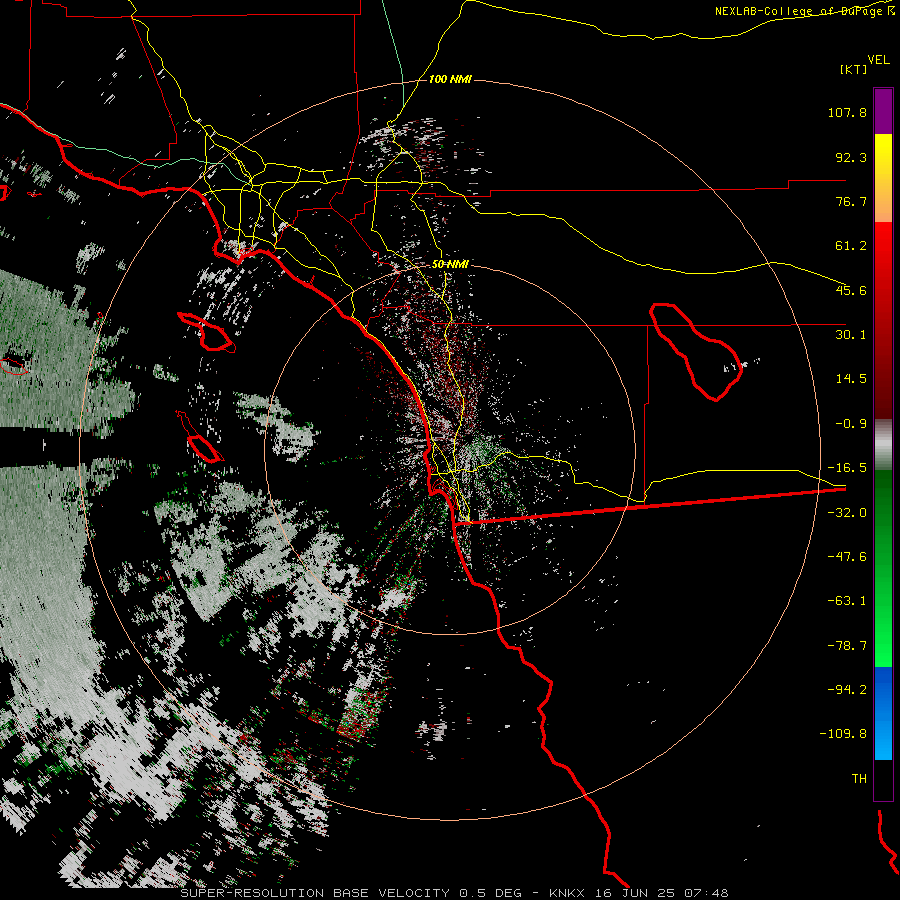Click the -109.8 velocity scale value
This screenshot has height=900, width=900.
(x=843, y=734)
